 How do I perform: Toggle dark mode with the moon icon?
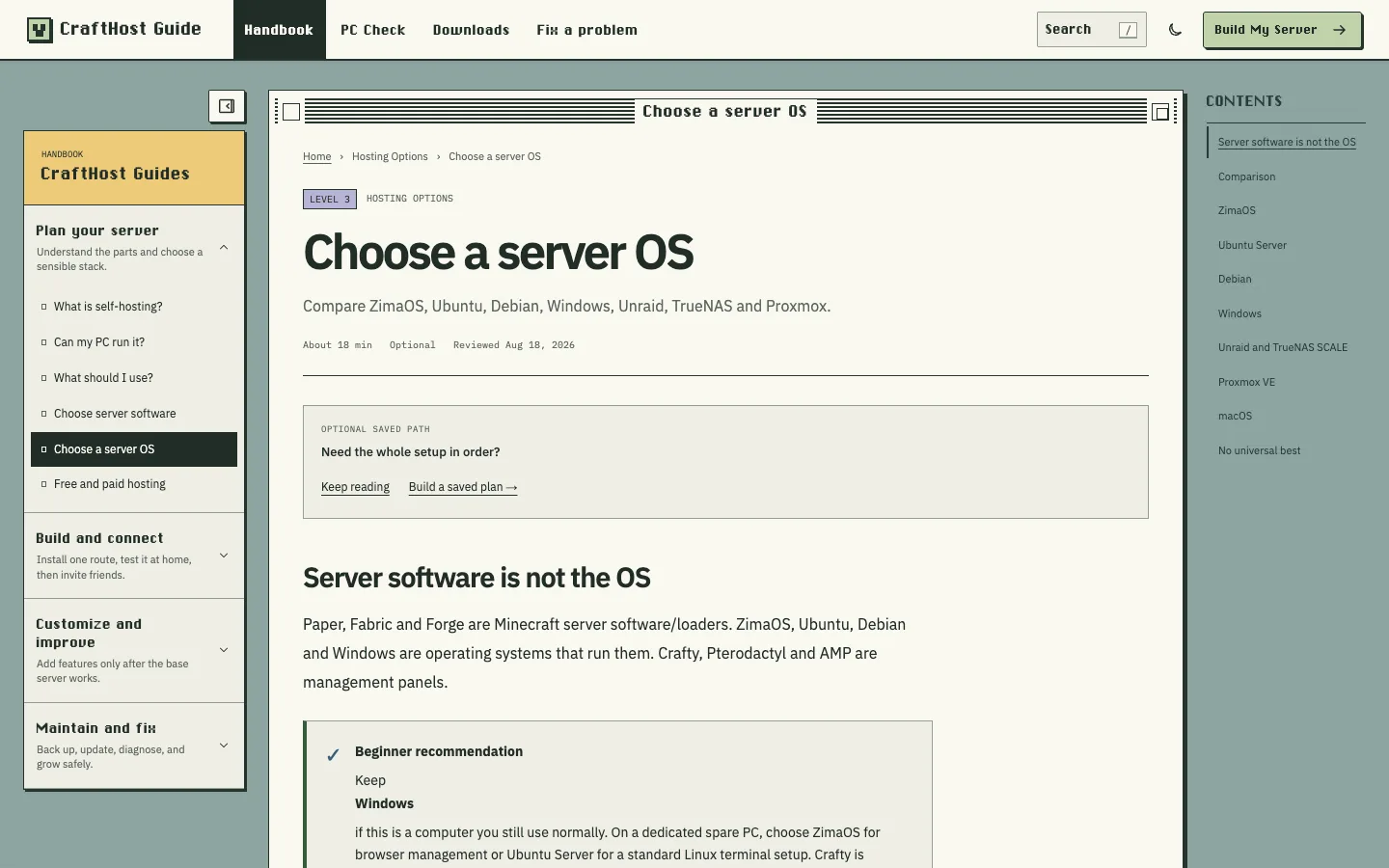pyautogui.click(x=1175, y=30)
